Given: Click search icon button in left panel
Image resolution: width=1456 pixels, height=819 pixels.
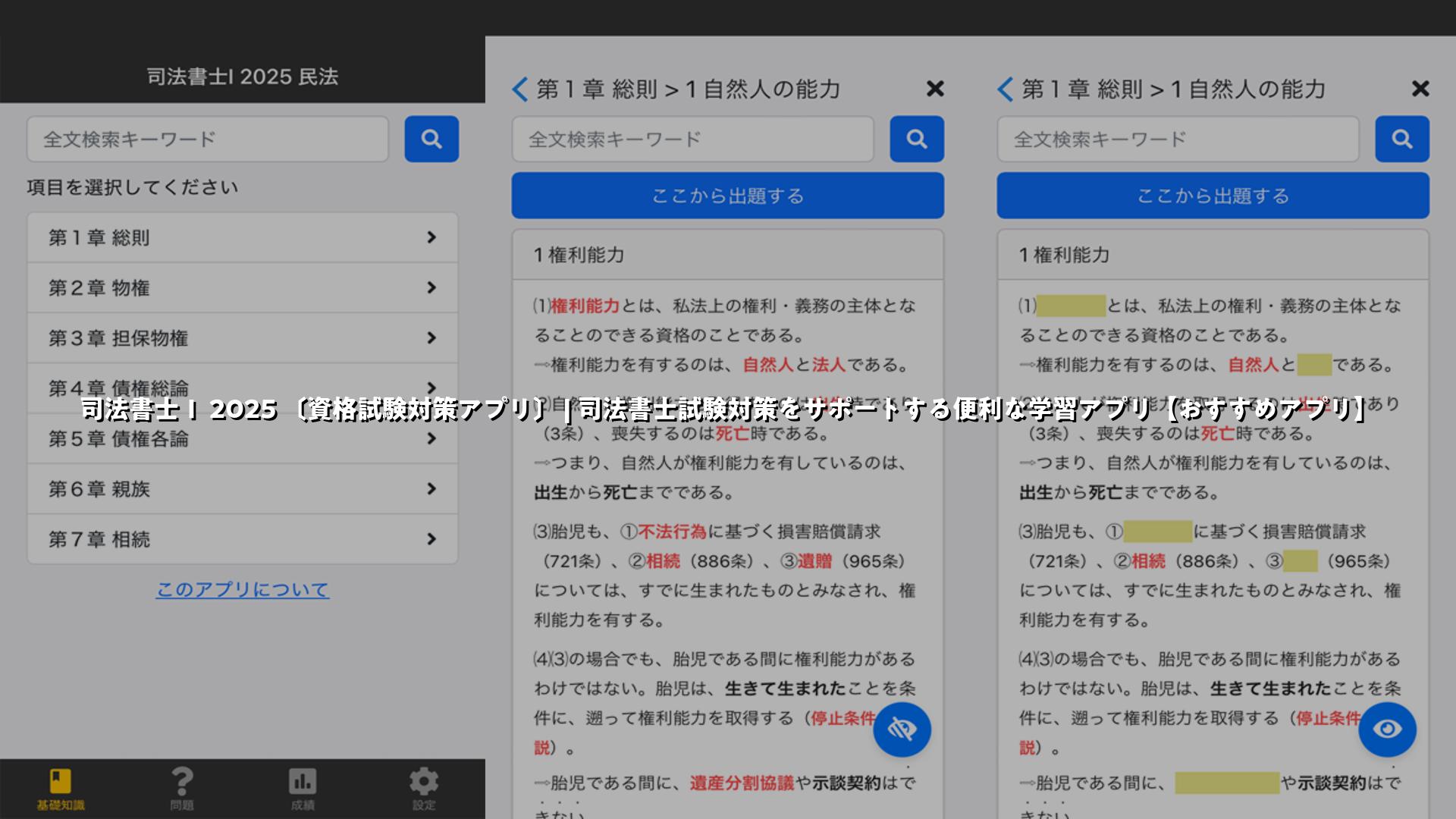Looking at the screenshot, I should (x=431, y=139).
